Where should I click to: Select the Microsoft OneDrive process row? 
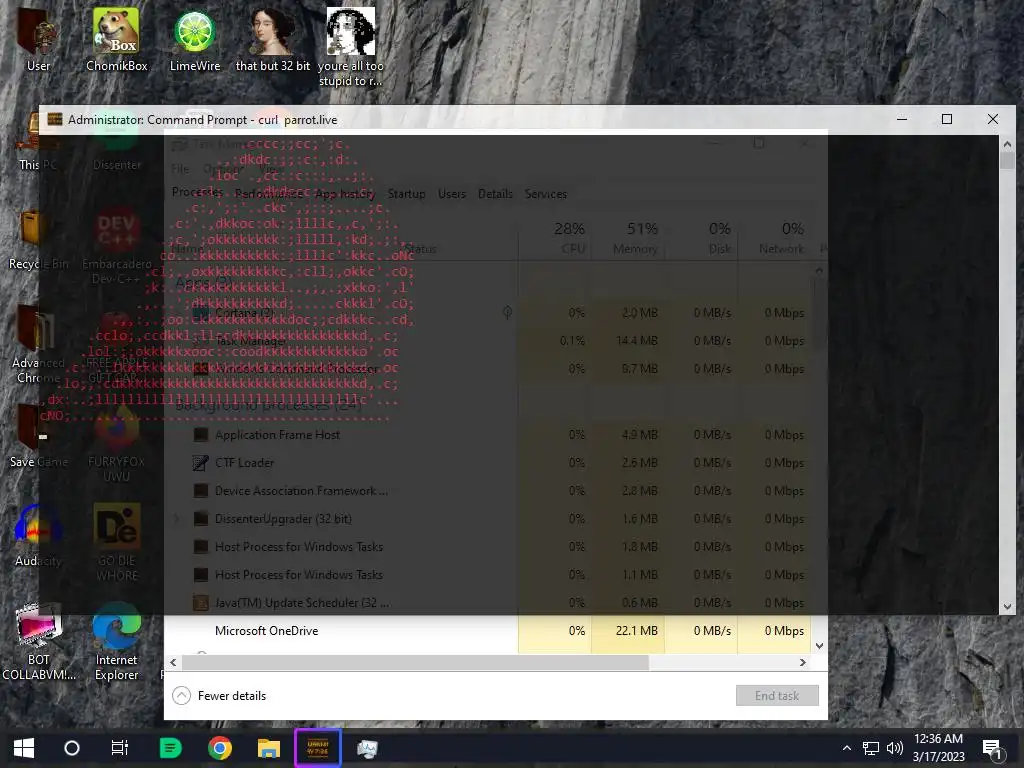point(488,631)
